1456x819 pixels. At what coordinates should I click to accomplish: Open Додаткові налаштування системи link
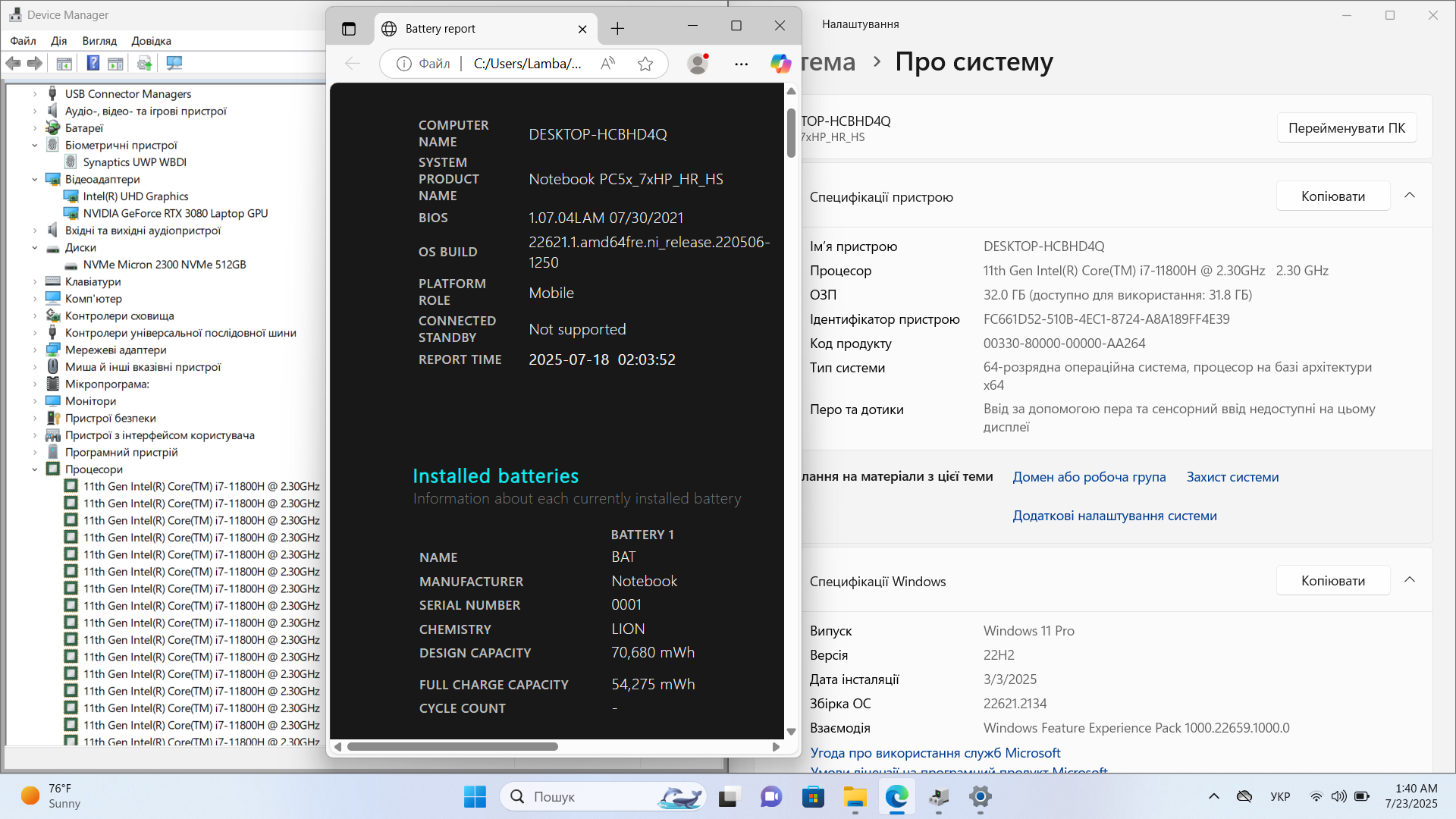[x=1115, y=516]
